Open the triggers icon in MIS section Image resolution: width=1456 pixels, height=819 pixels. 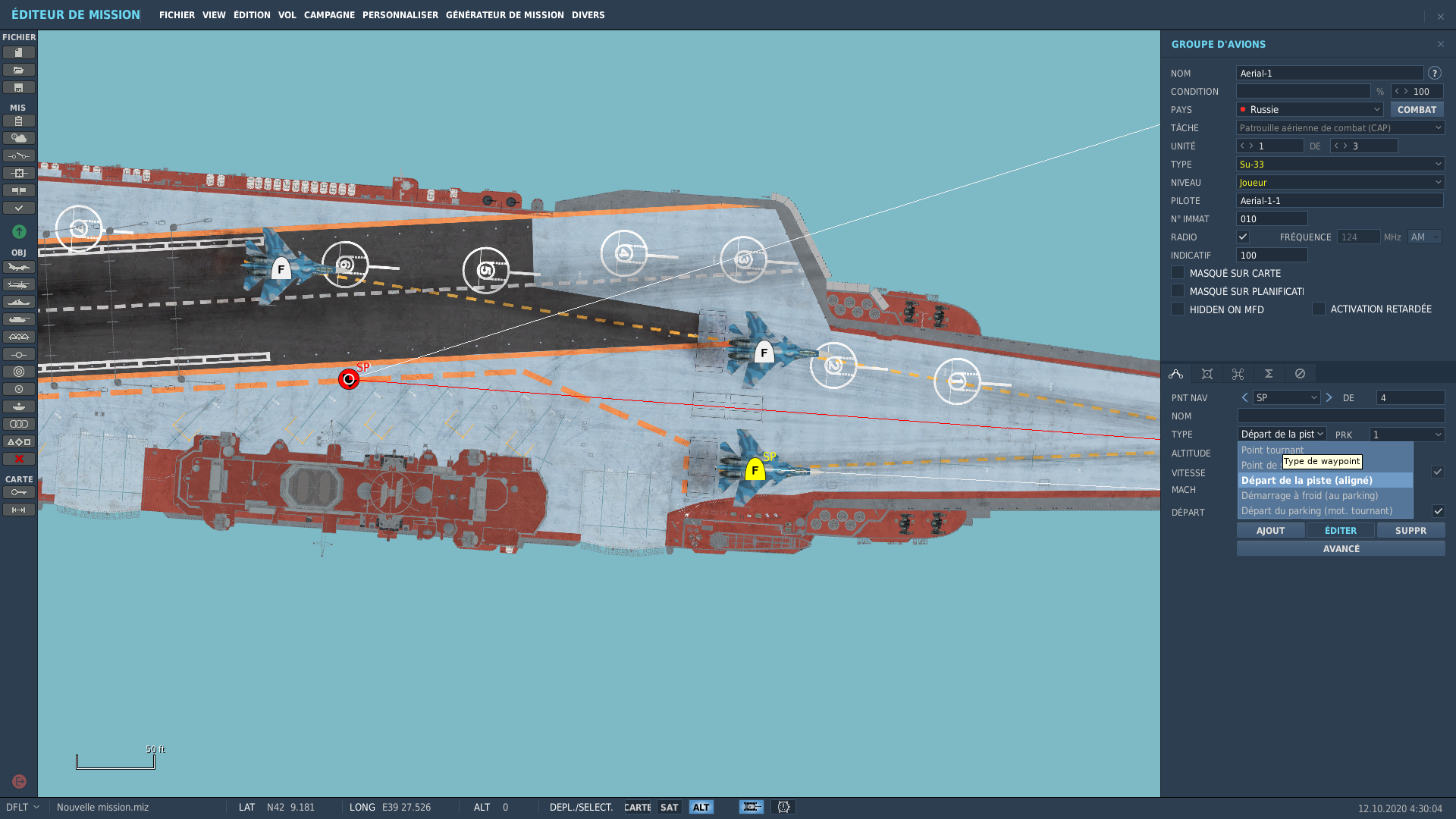(x=19, y=155)
